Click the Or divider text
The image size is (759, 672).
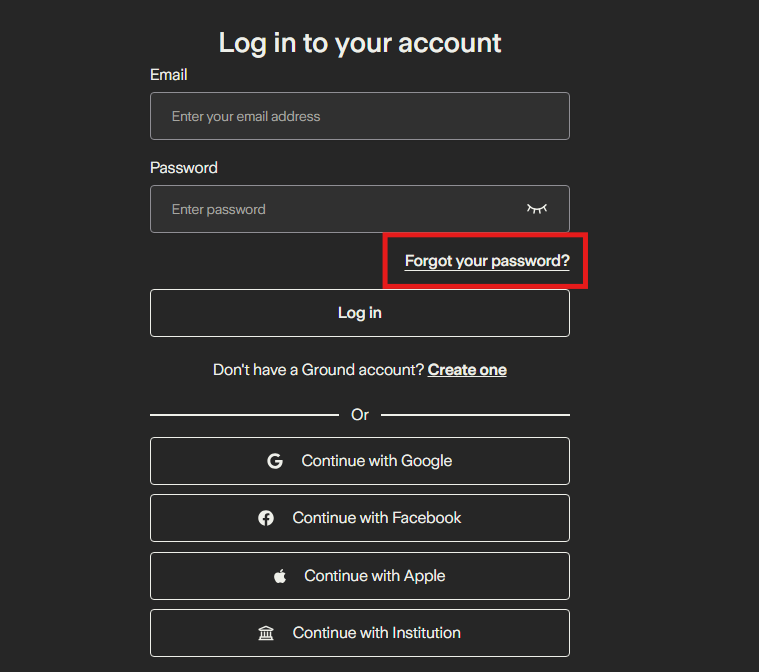pyautogui.click(x=360, y=414)
